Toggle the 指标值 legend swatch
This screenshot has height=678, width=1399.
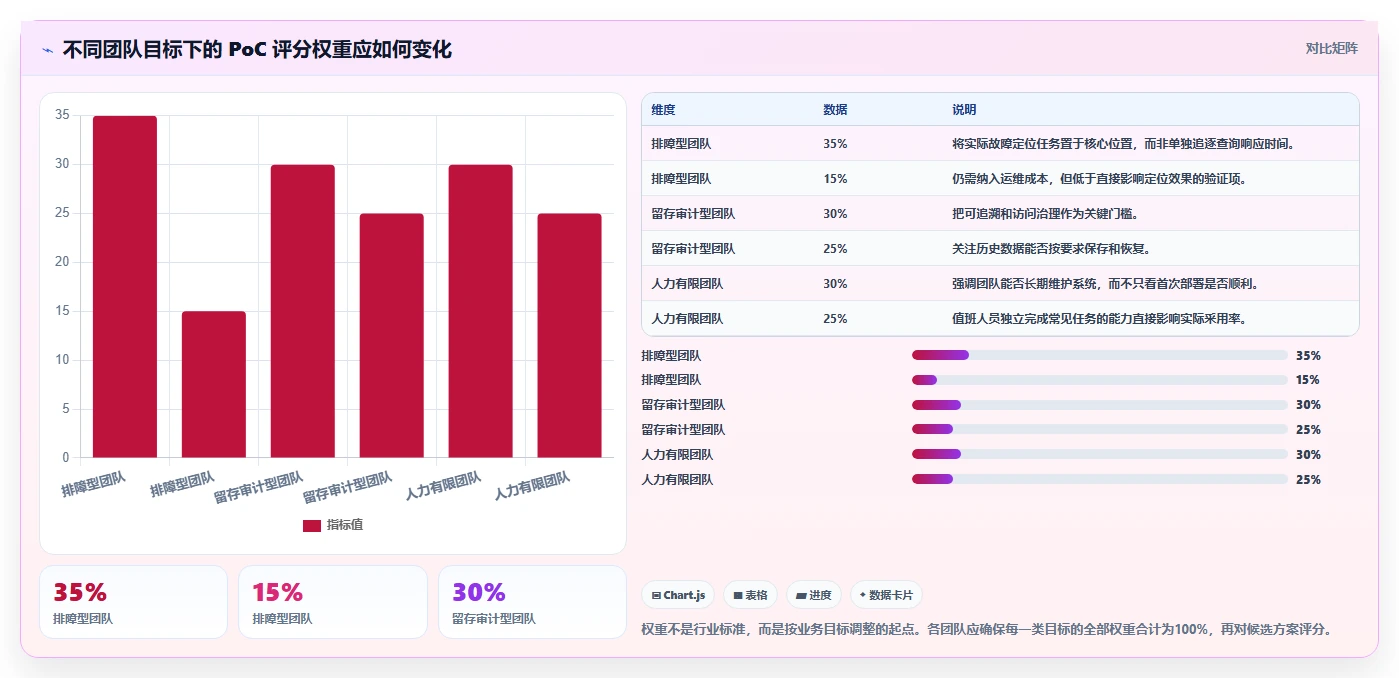point(312,525)
